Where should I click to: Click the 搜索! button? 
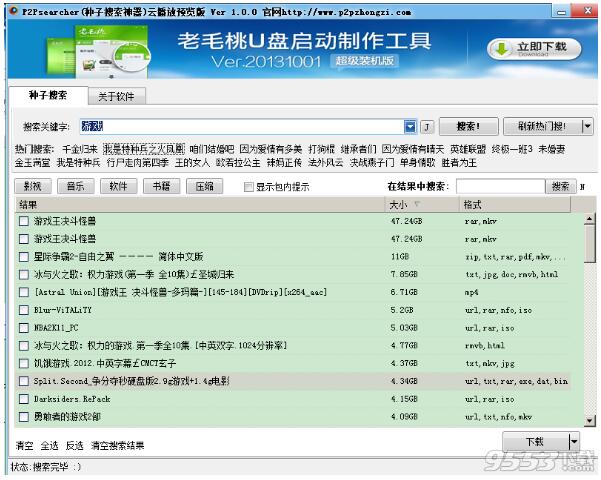(x=468, y=126)
